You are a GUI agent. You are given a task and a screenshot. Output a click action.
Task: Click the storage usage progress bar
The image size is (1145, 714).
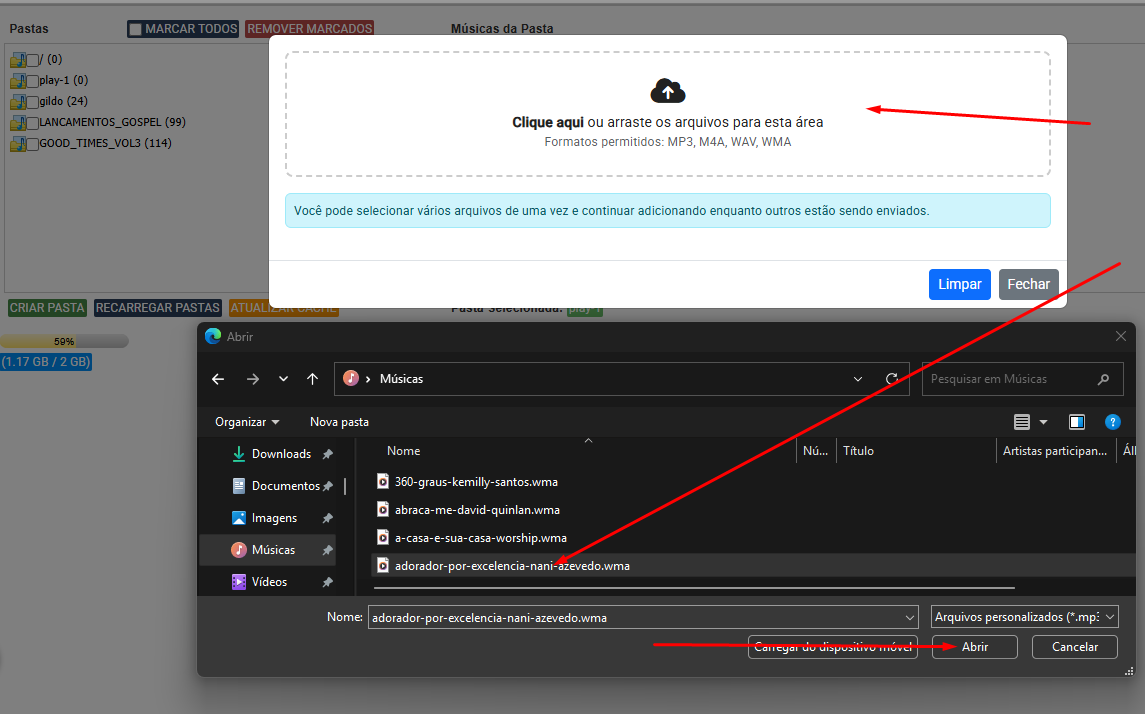point(64,341)
